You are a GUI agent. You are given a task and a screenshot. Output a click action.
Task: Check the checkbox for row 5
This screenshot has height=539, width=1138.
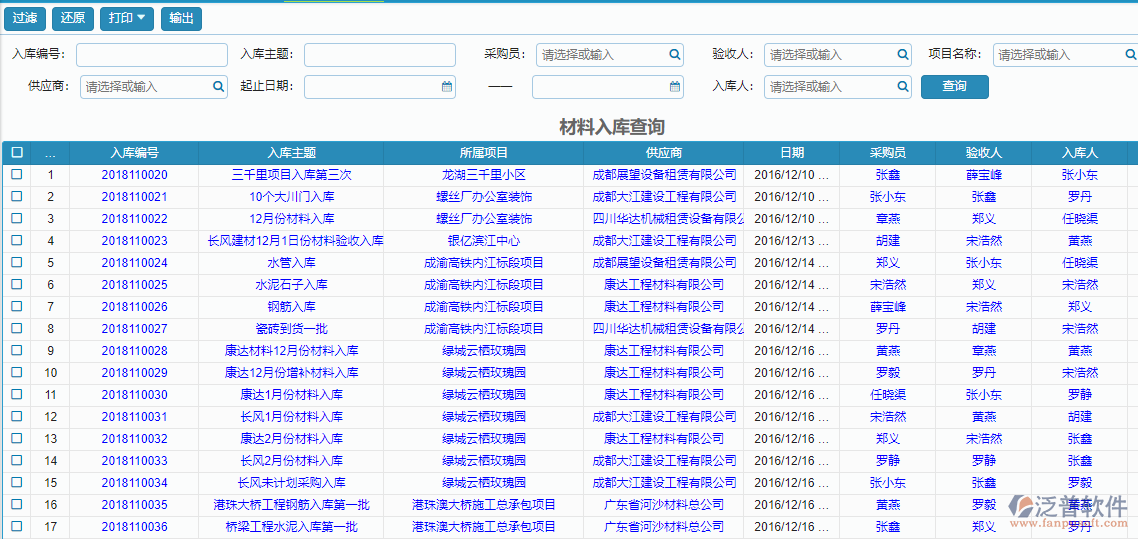click(x=17, y=262)
